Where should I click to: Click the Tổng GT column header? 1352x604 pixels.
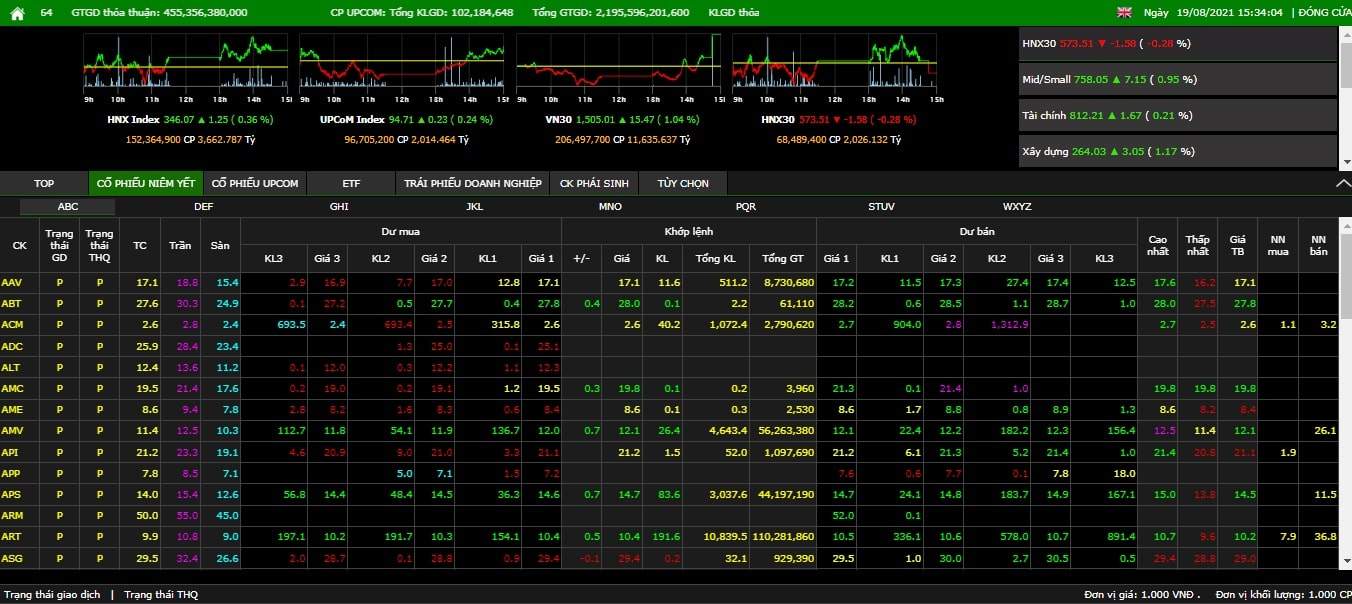point(783,258)
